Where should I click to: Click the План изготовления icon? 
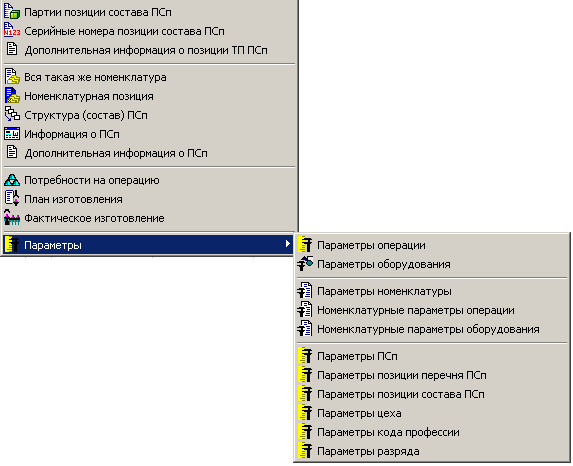[x=12, y=199]
